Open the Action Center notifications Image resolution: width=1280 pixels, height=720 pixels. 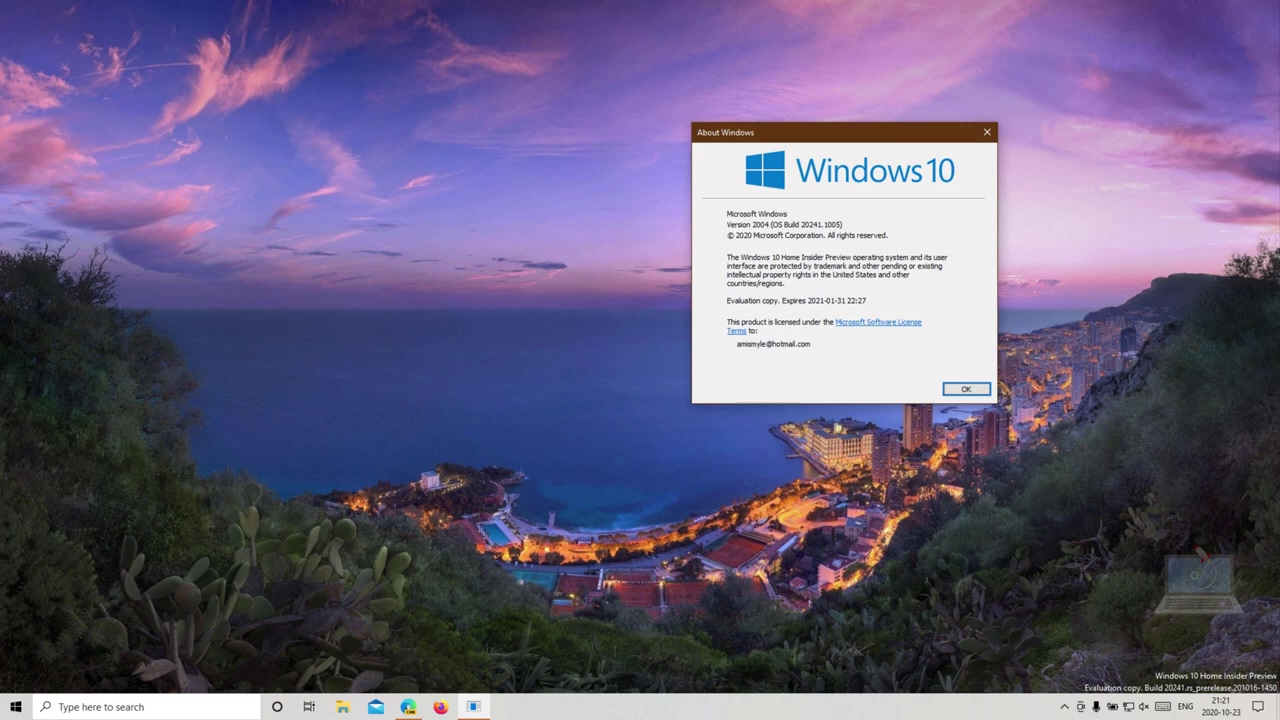click(x=1258, y=707)
